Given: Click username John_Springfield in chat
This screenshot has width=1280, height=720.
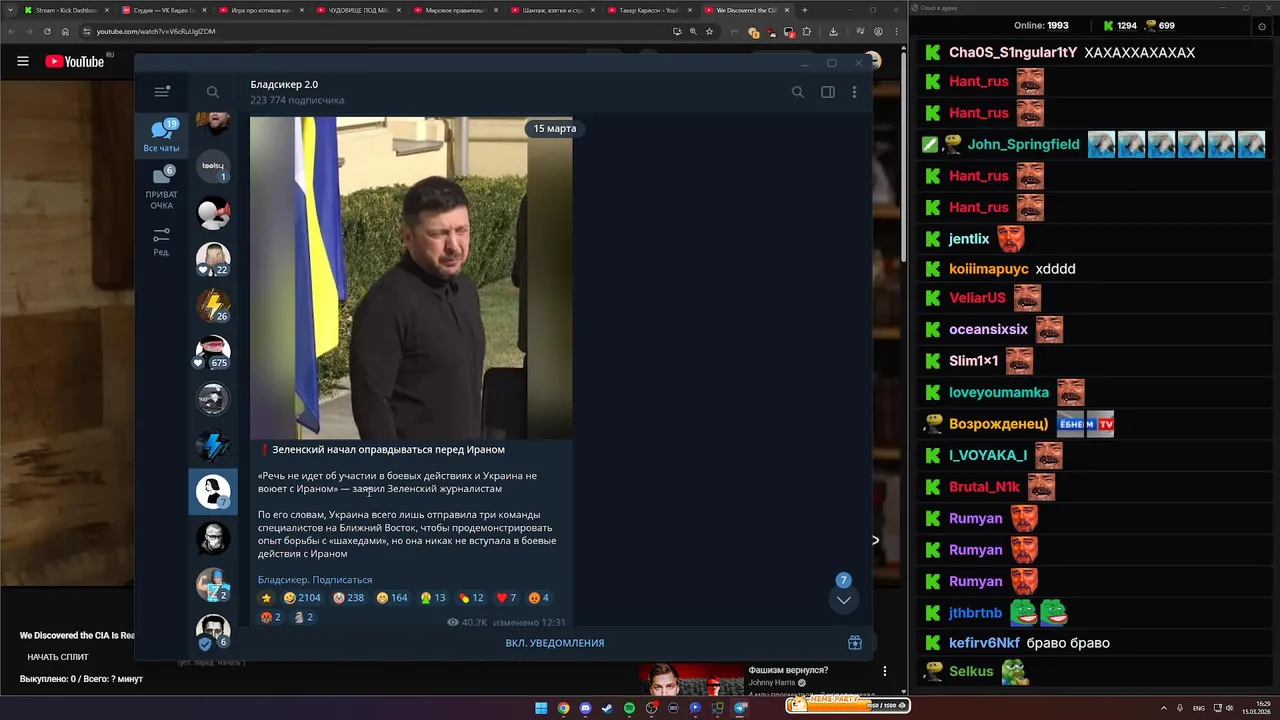Looking at the screenshot, I should coord(1023,144).
